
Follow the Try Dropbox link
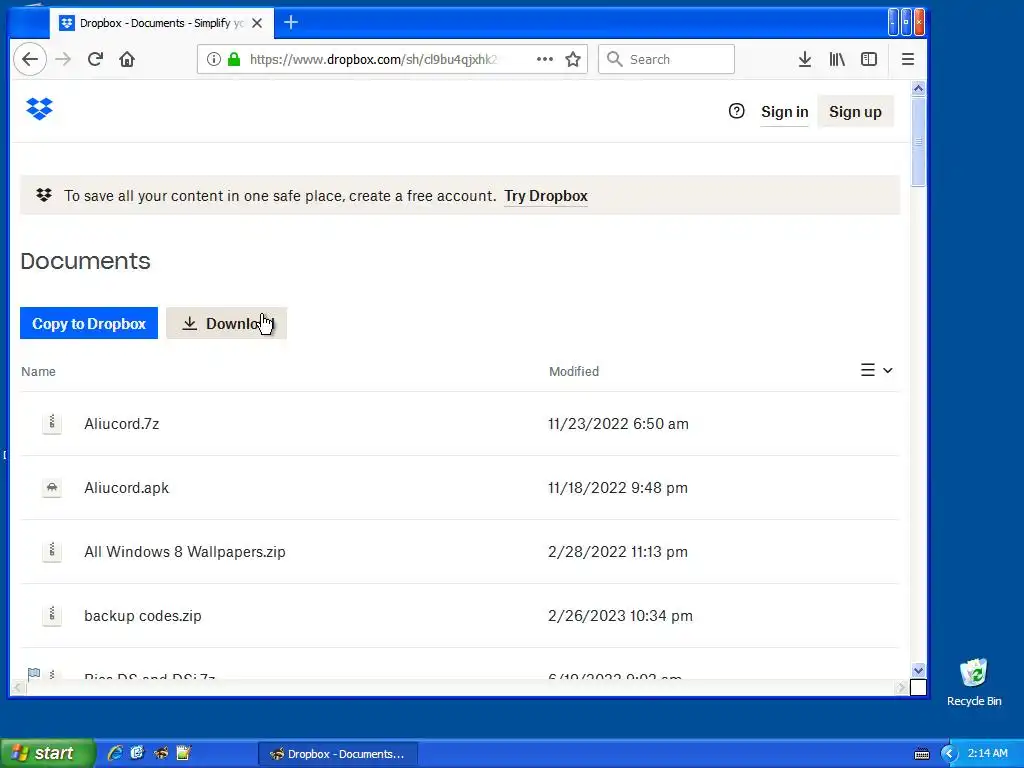click(x=546, y=196)
